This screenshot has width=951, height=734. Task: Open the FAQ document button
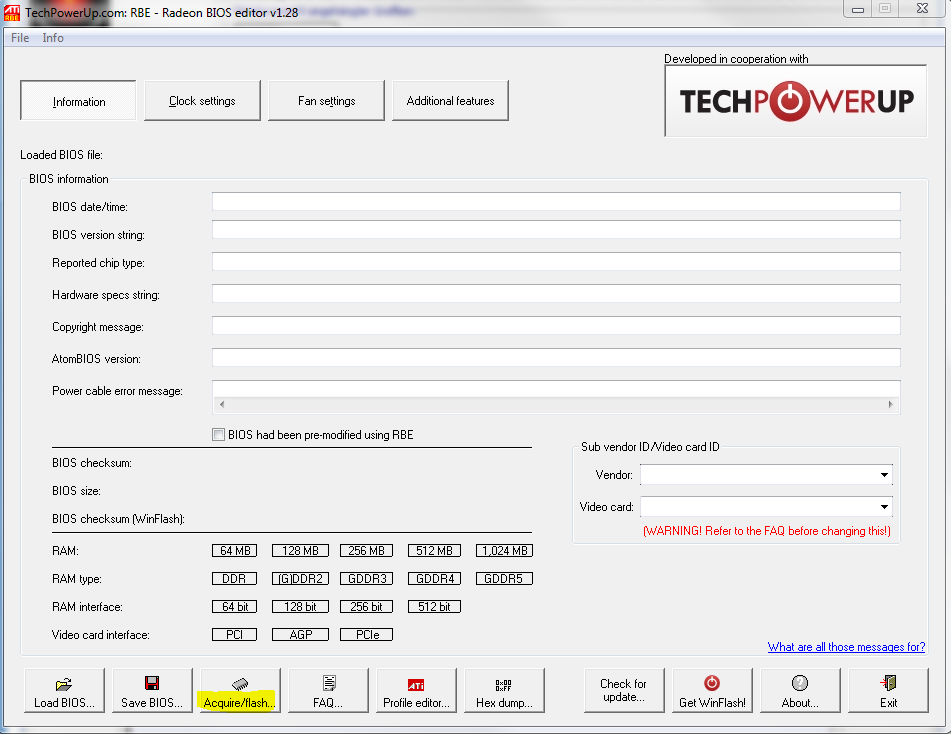coord(328,690)
